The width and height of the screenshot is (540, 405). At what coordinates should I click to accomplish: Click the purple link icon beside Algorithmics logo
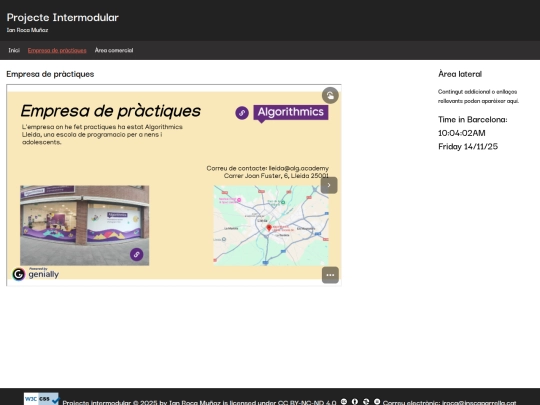pyautogui.click(x=242, y=113)
